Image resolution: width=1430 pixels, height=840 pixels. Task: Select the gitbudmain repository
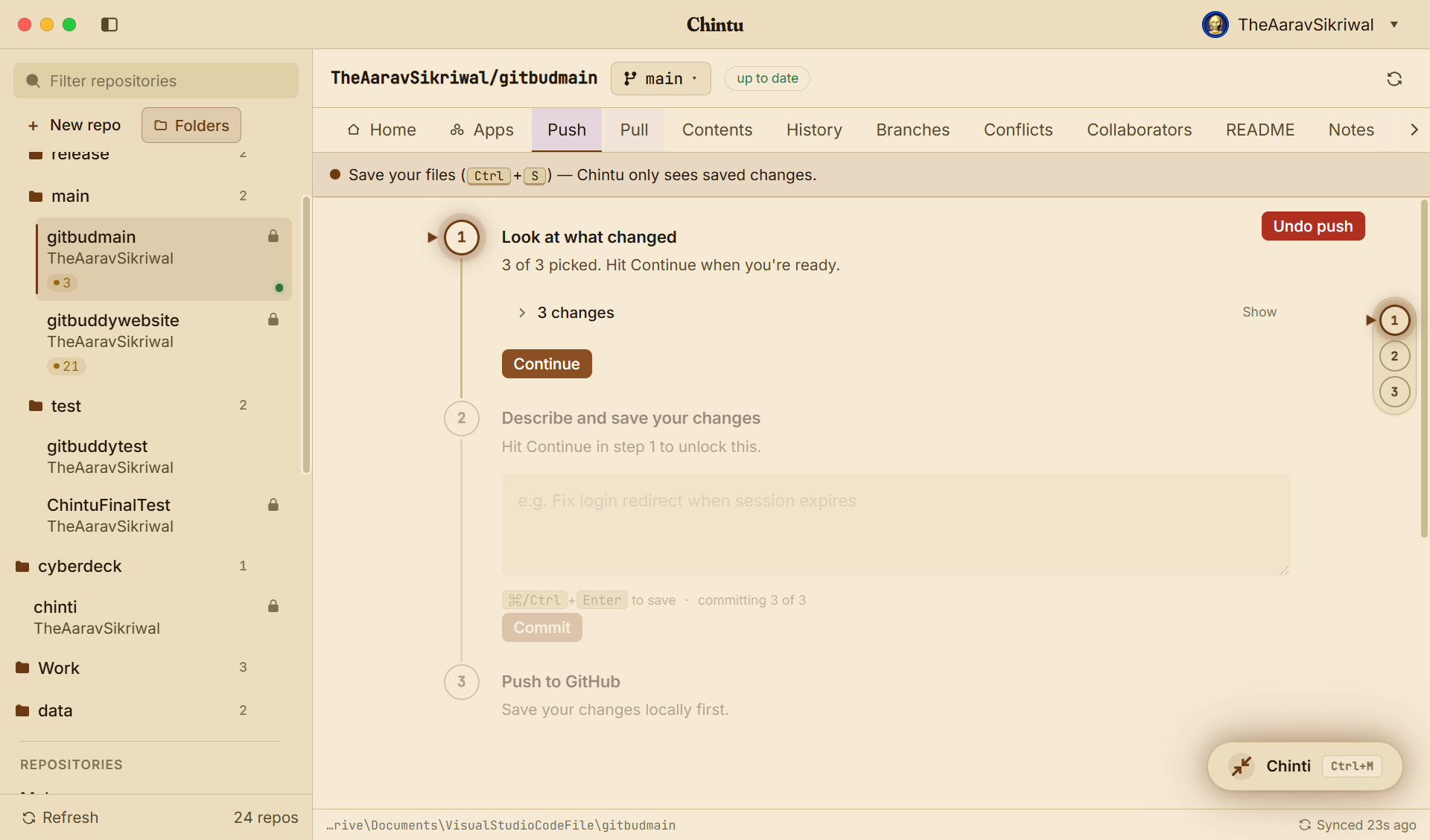click(163, 259)
